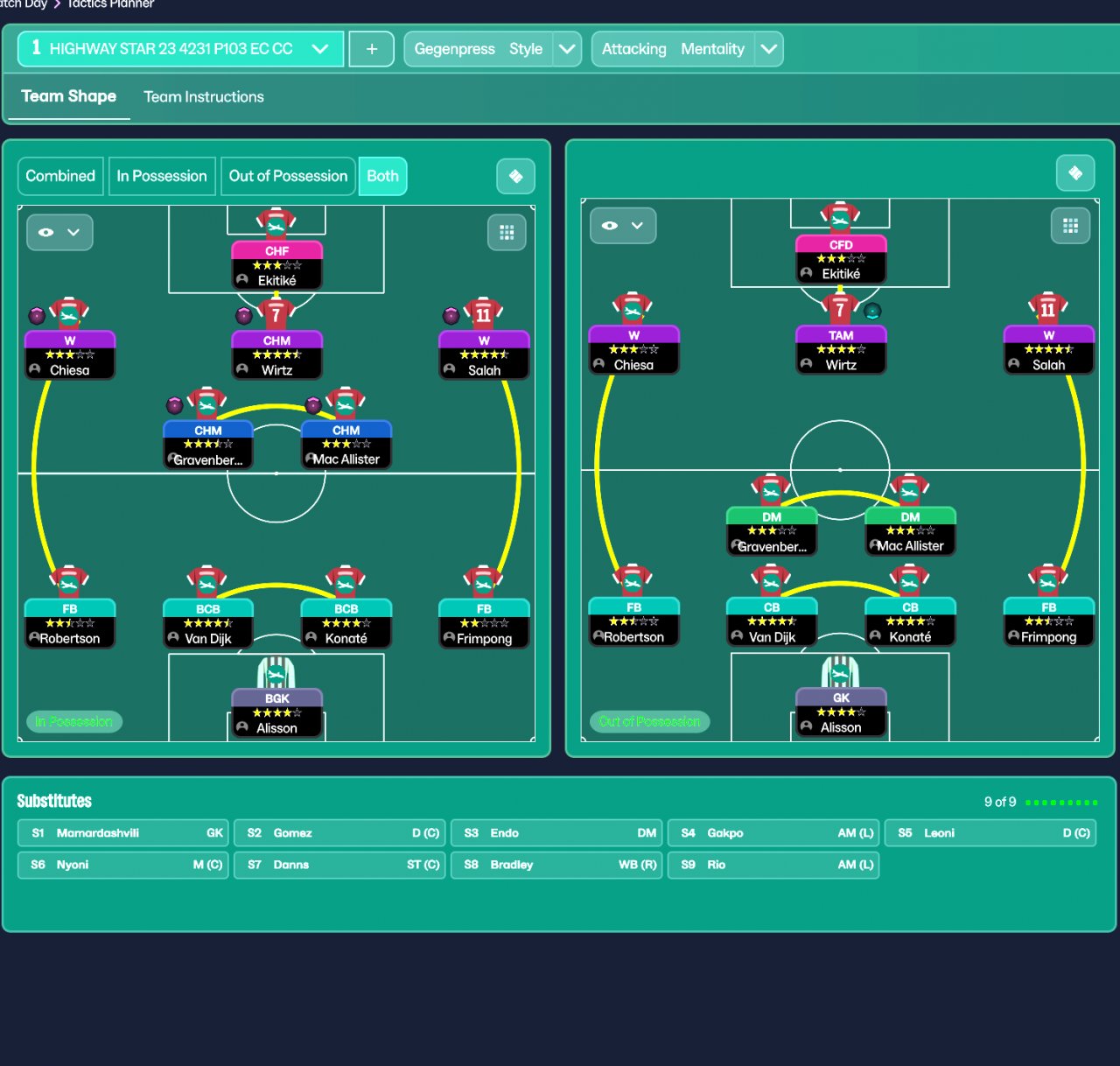Select the Konaté BCB player card
Screen dimensions: 1120x1066
click(x=346, y=624)
